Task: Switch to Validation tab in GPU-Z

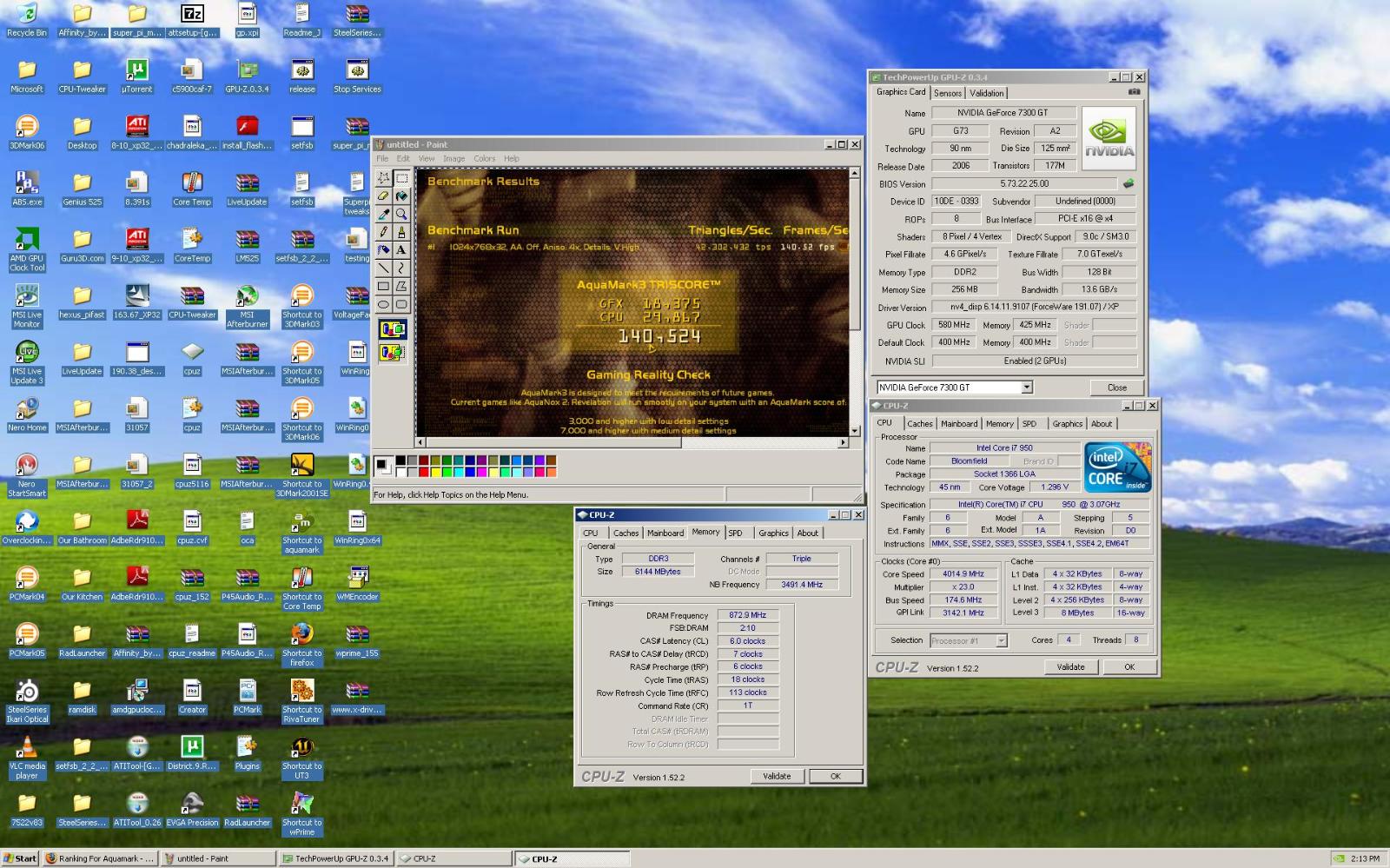Action: coord(987,93)
